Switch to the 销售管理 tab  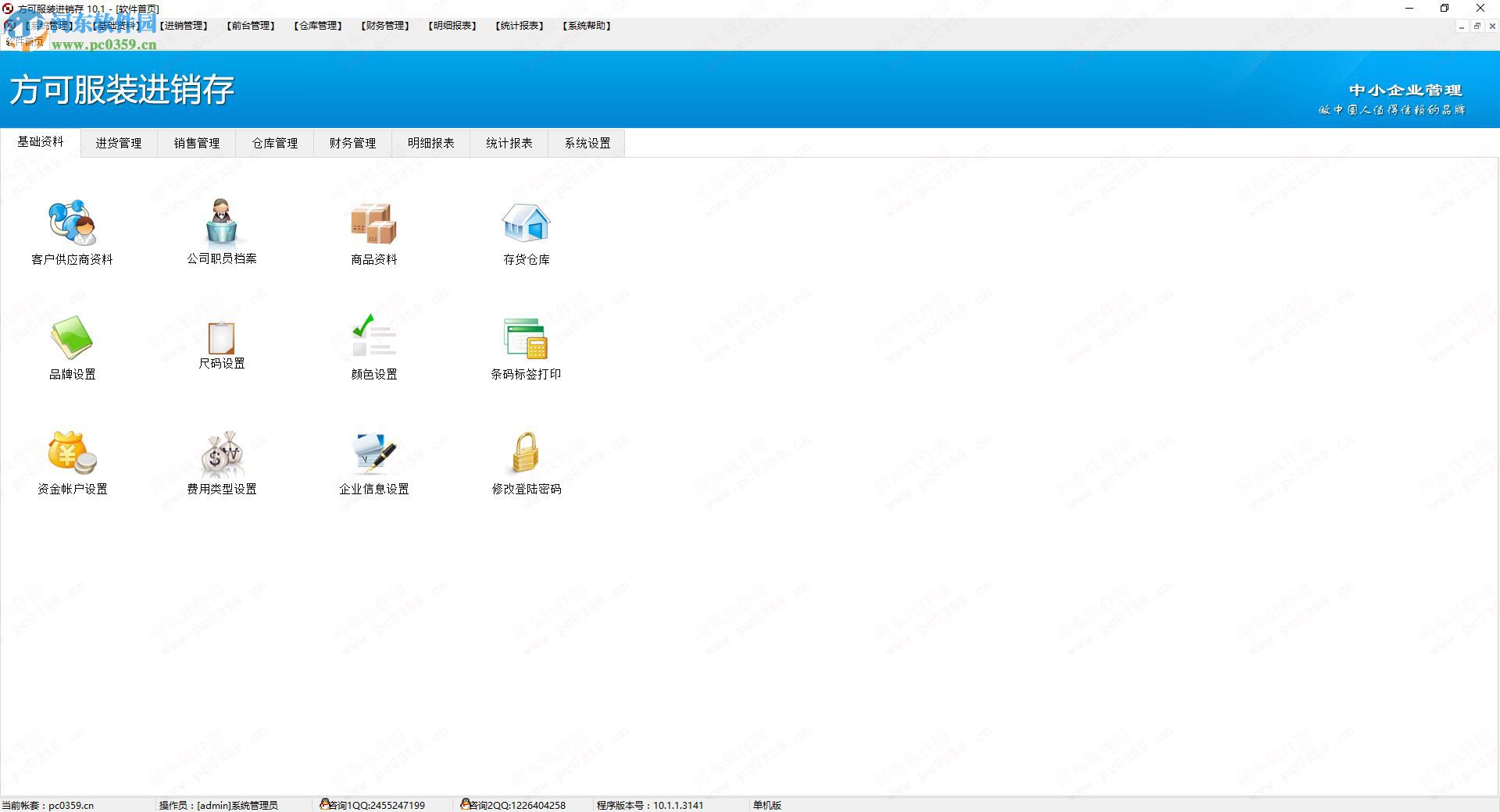pyautogui.click(x=196, y=143)
